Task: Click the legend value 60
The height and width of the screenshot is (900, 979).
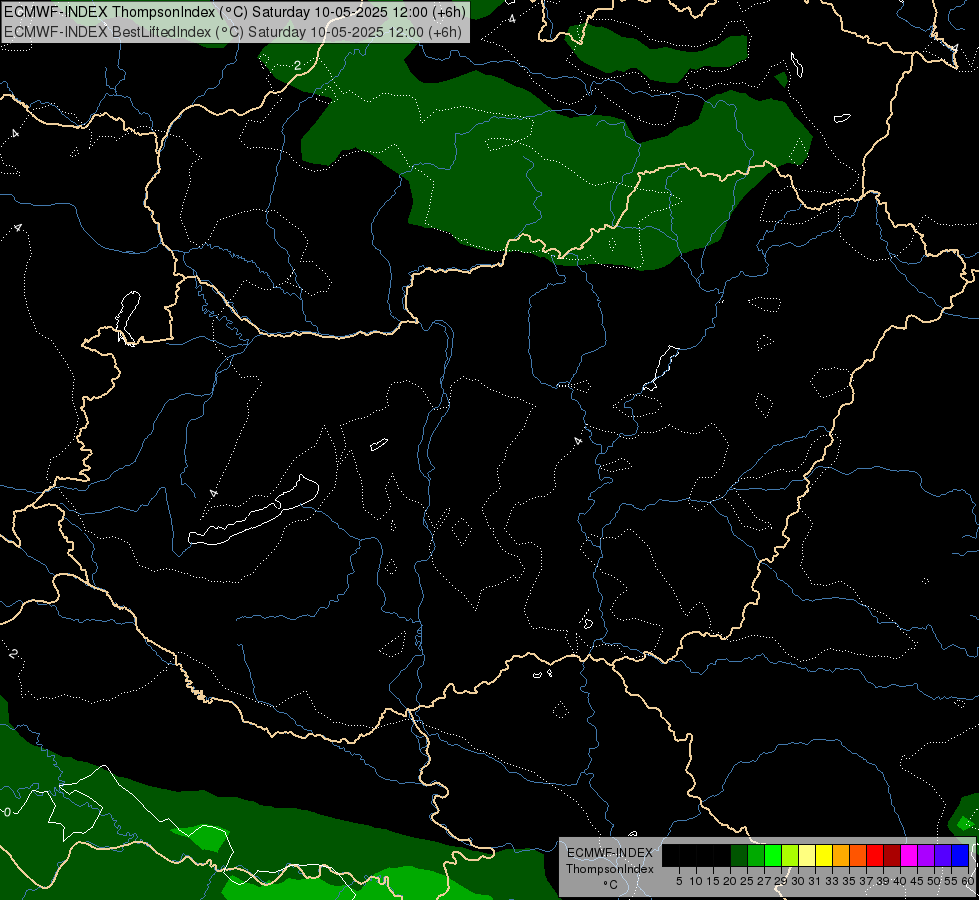Action: coord(968,881)
